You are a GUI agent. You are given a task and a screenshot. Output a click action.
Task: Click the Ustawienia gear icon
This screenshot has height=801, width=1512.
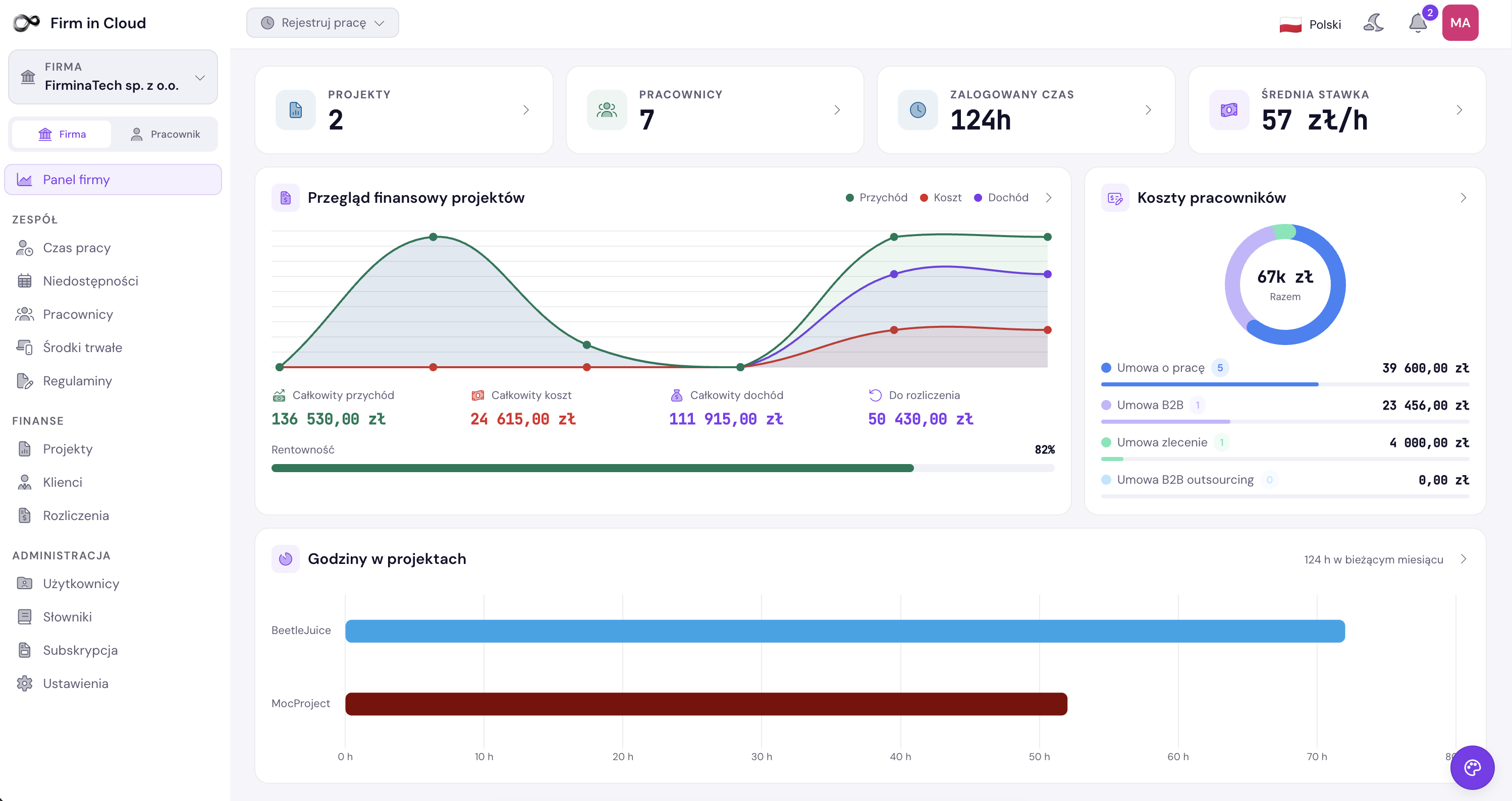[25, 683]
